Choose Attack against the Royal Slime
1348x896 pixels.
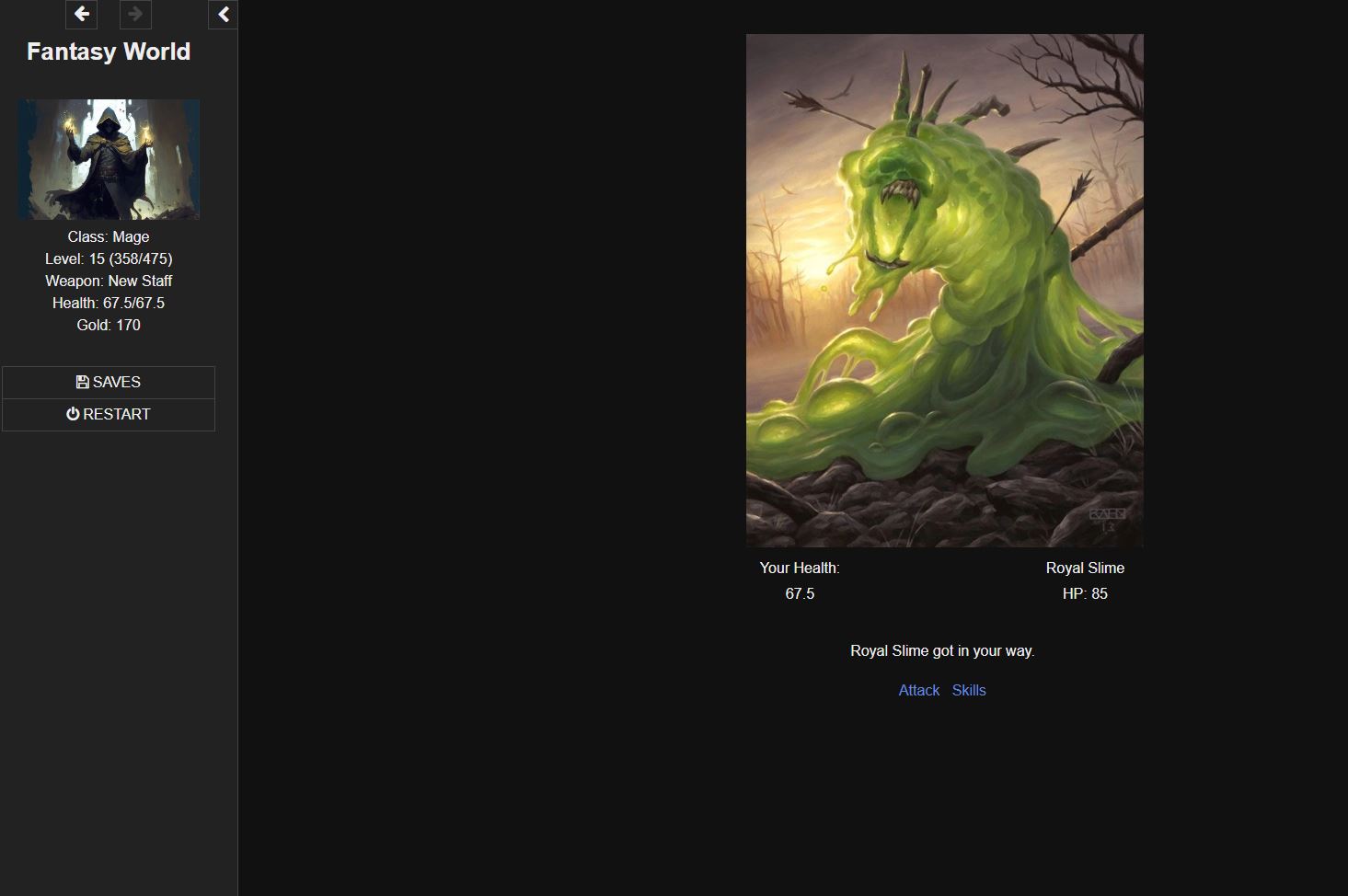(x=918, y=690)
